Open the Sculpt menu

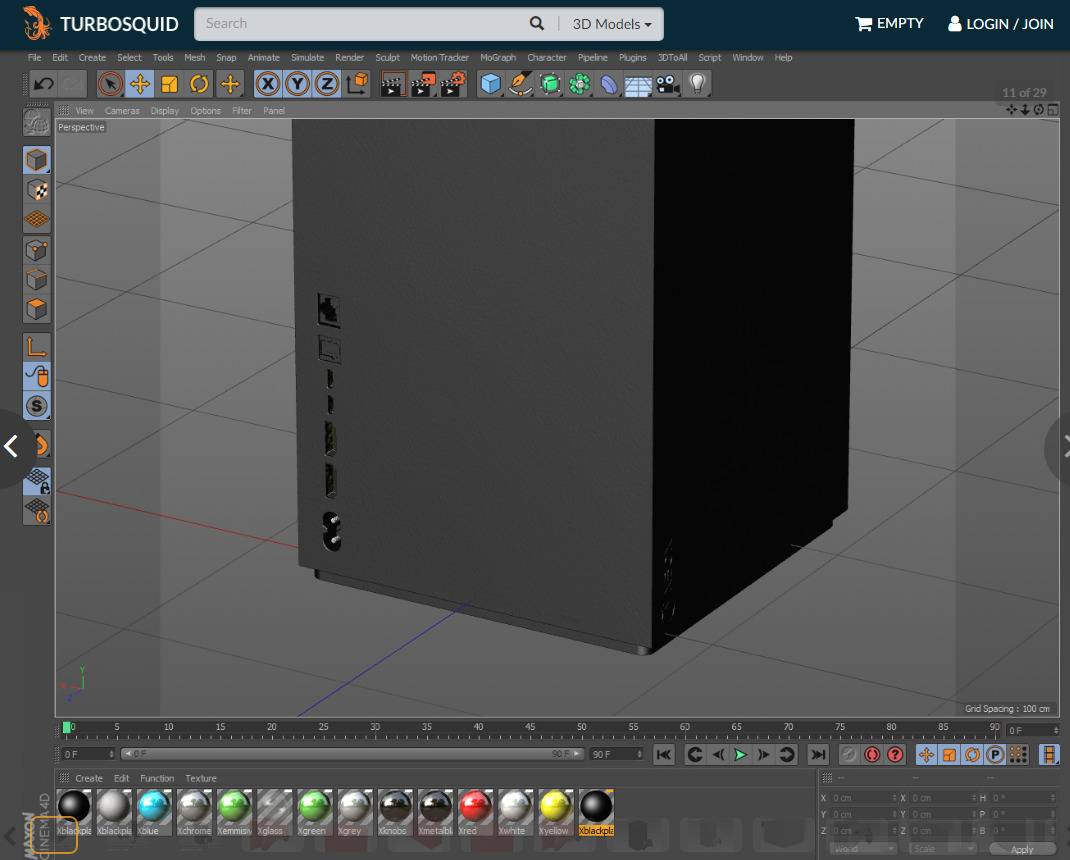387,58
